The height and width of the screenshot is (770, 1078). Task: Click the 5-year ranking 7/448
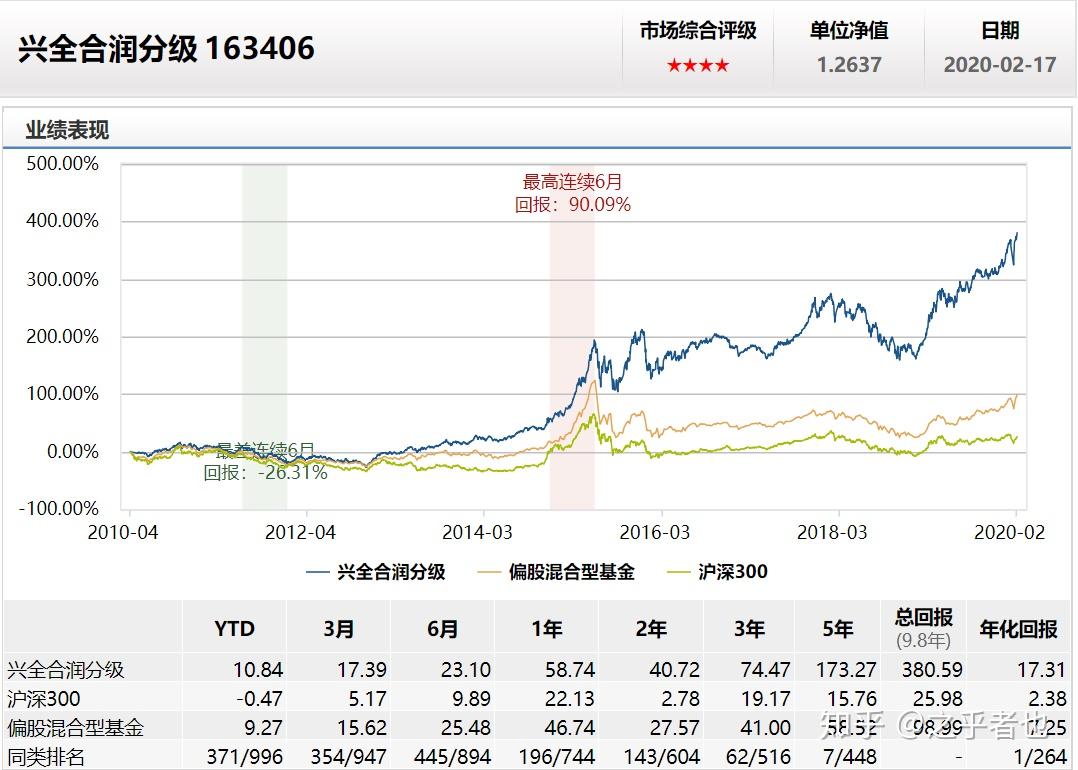[850, 758]
